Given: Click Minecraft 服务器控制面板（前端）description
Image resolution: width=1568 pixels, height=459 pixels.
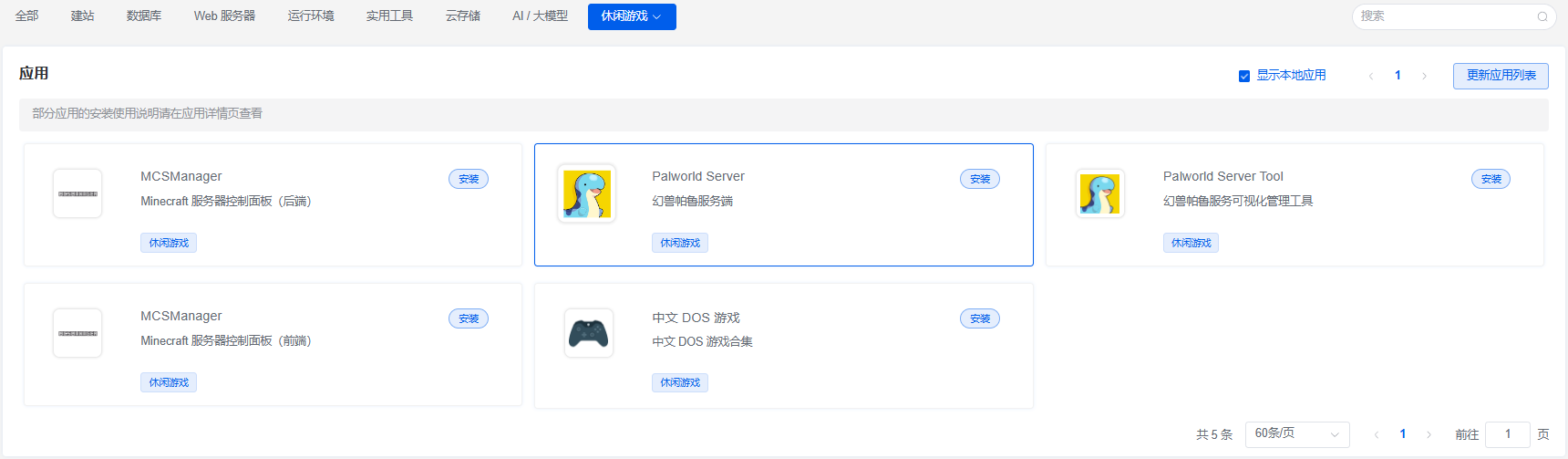Looking at the screenshot, I should point(226,340).
